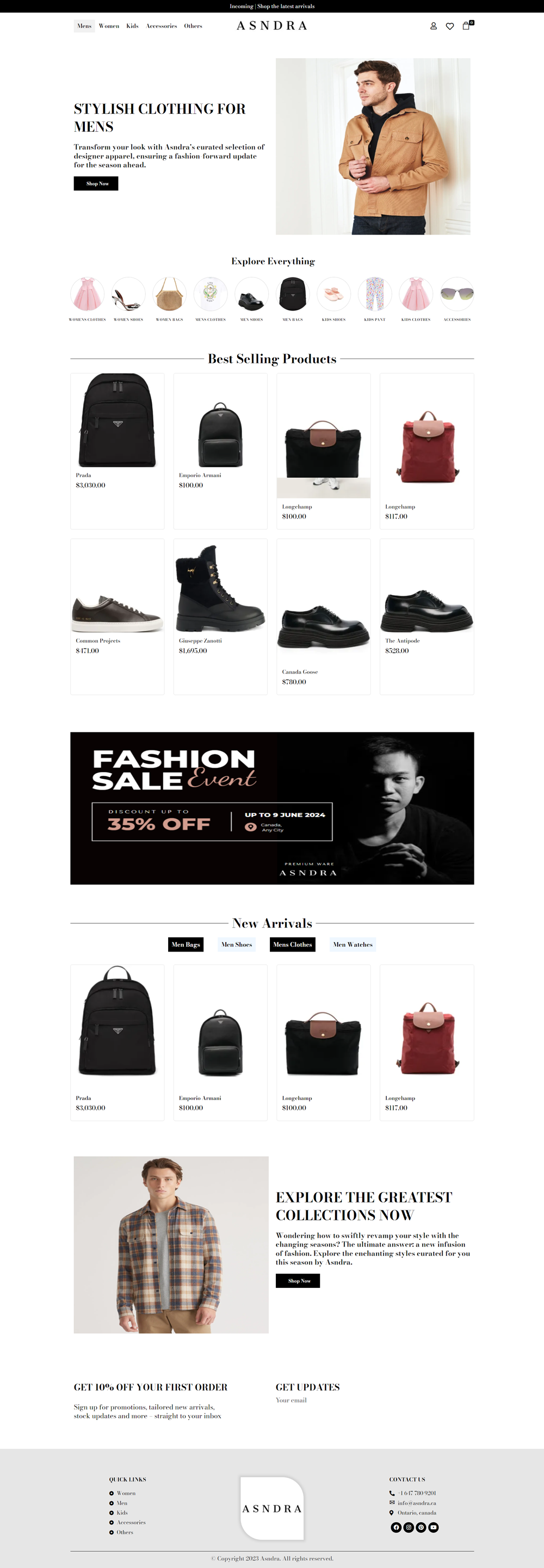The width and height of the screenshot is (544, 1568).
Task: Visit Asndra's Facebook page icon
Action: click(396, 1527)
